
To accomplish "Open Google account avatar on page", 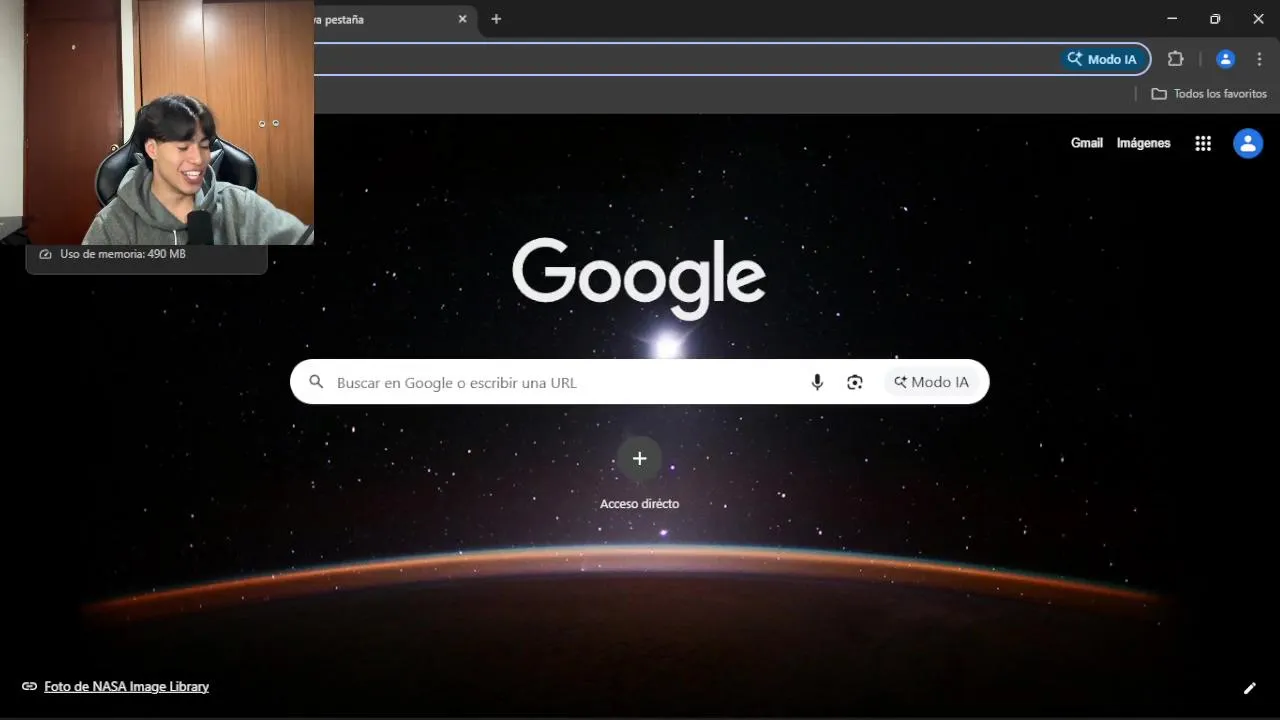I will 1248,143.
